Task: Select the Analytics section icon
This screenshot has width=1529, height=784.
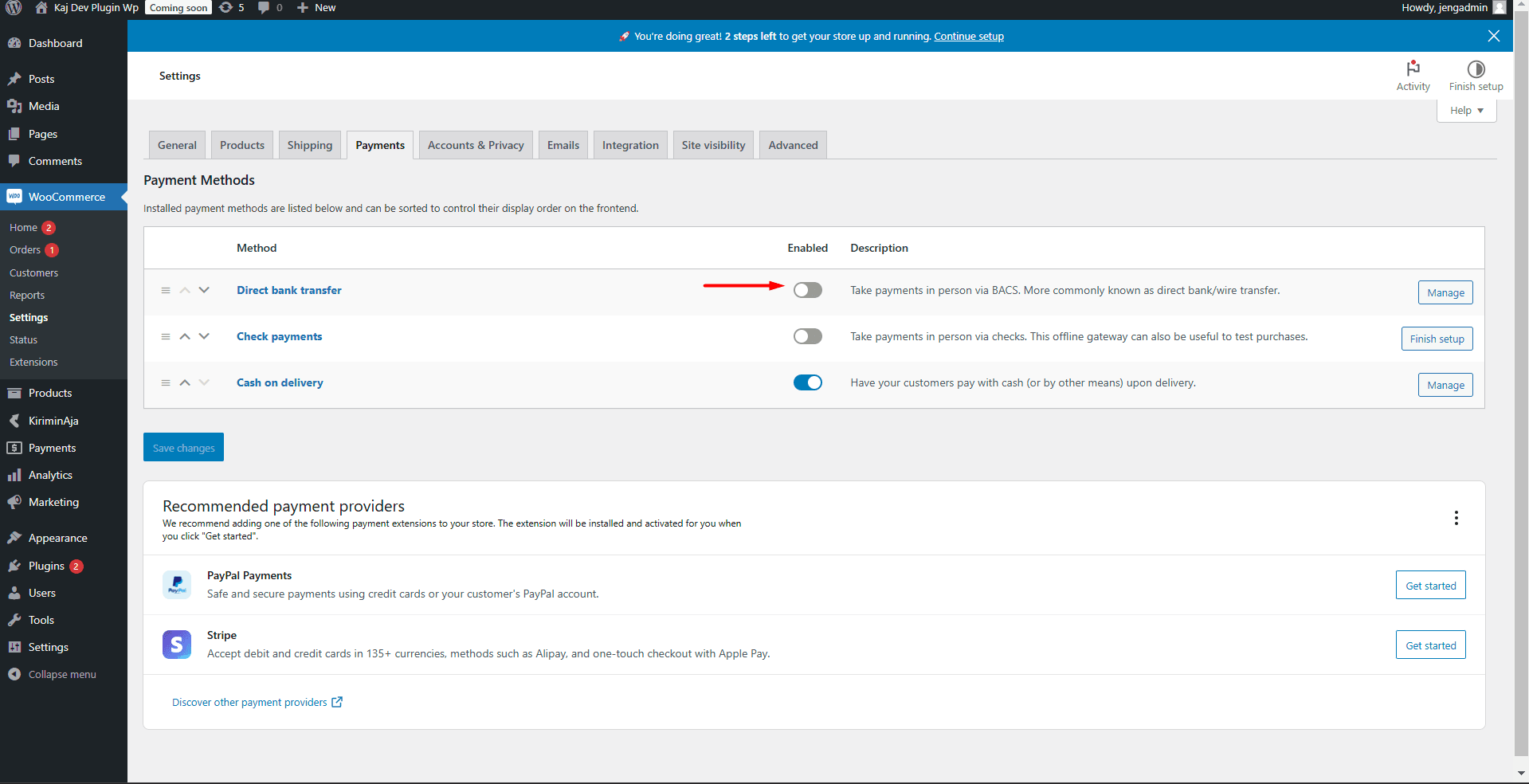Action: pos(15,475)
